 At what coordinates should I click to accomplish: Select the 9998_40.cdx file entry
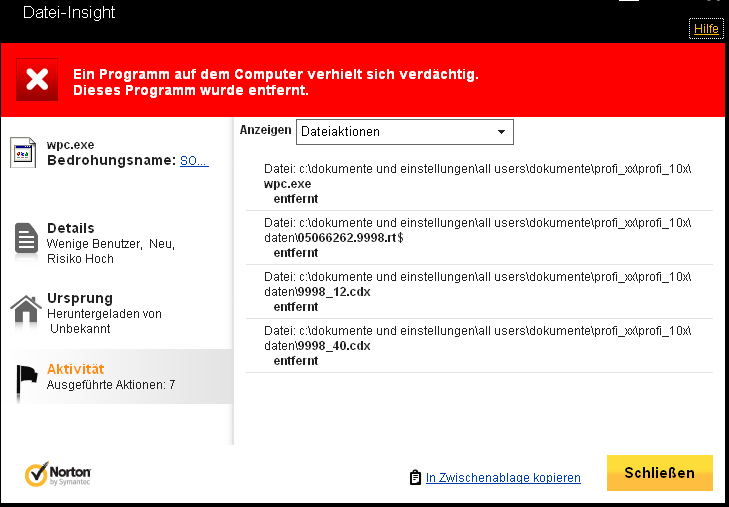pyautogui.click(x=479, y=345)
